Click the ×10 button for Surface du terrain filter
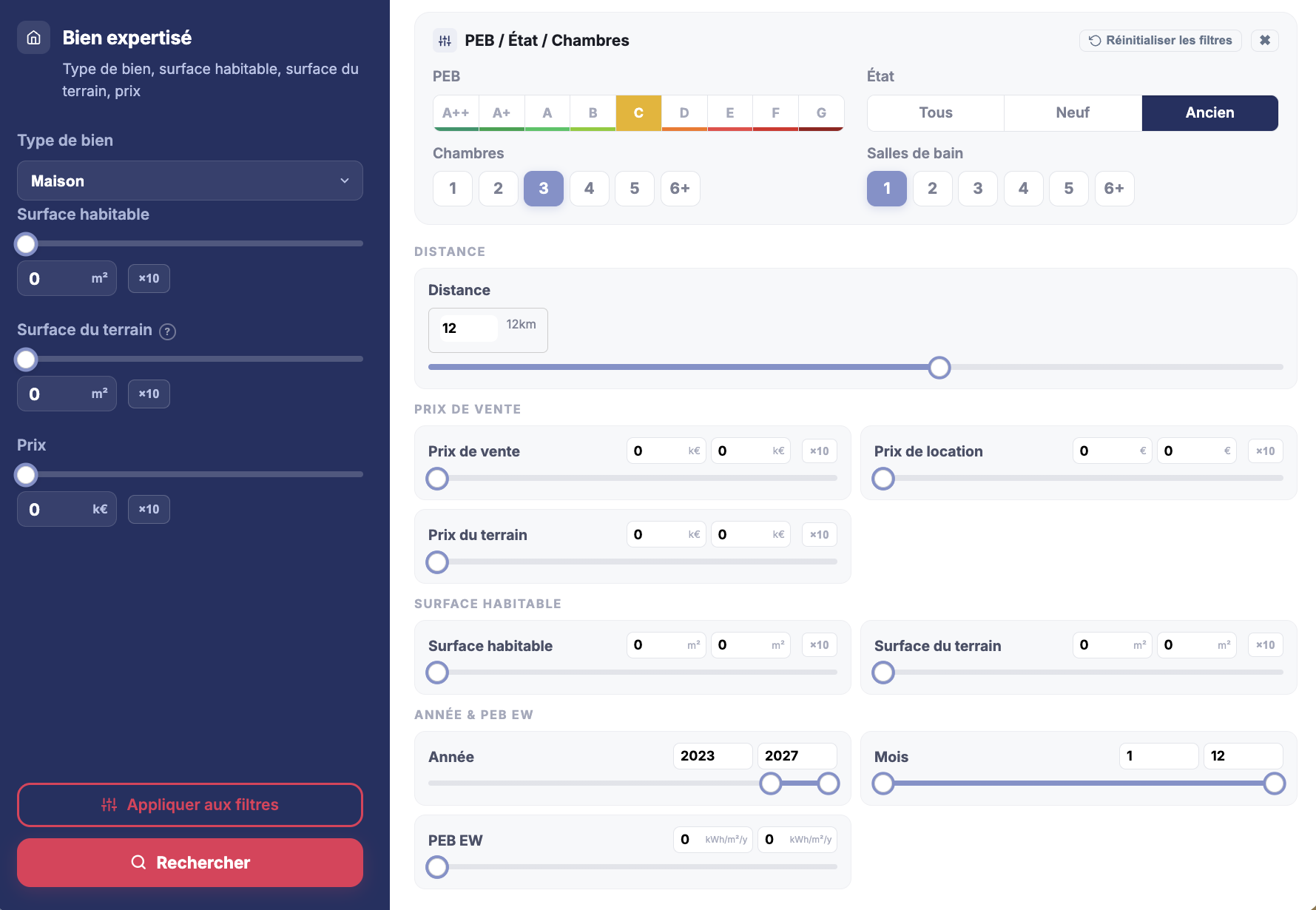This screenshot has width=1316, height=910. (x=1265, y=644)
